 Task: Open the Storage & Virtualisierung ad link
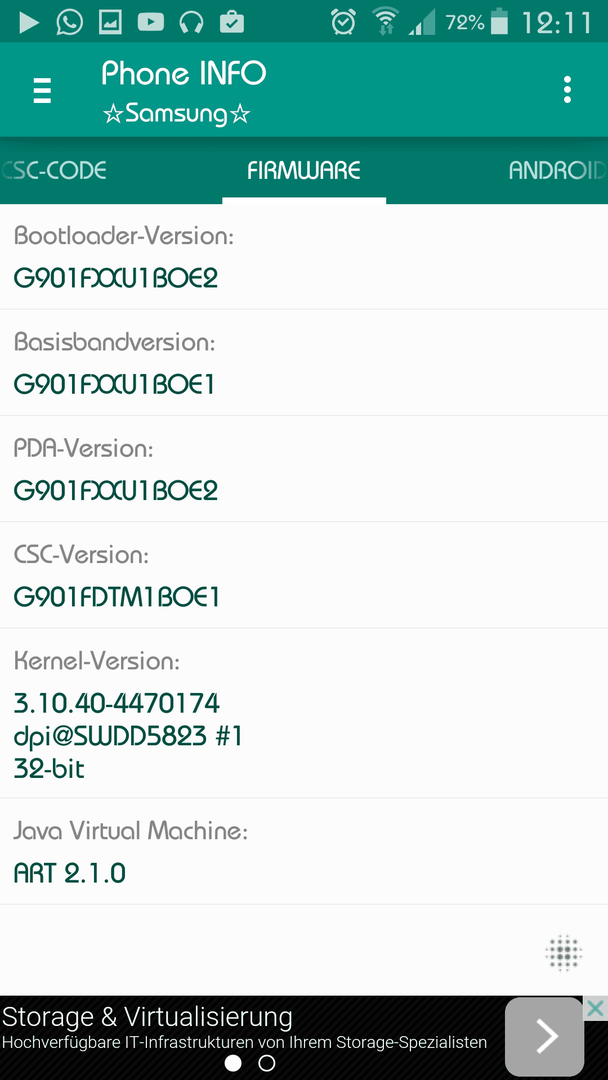(147, 1017)
